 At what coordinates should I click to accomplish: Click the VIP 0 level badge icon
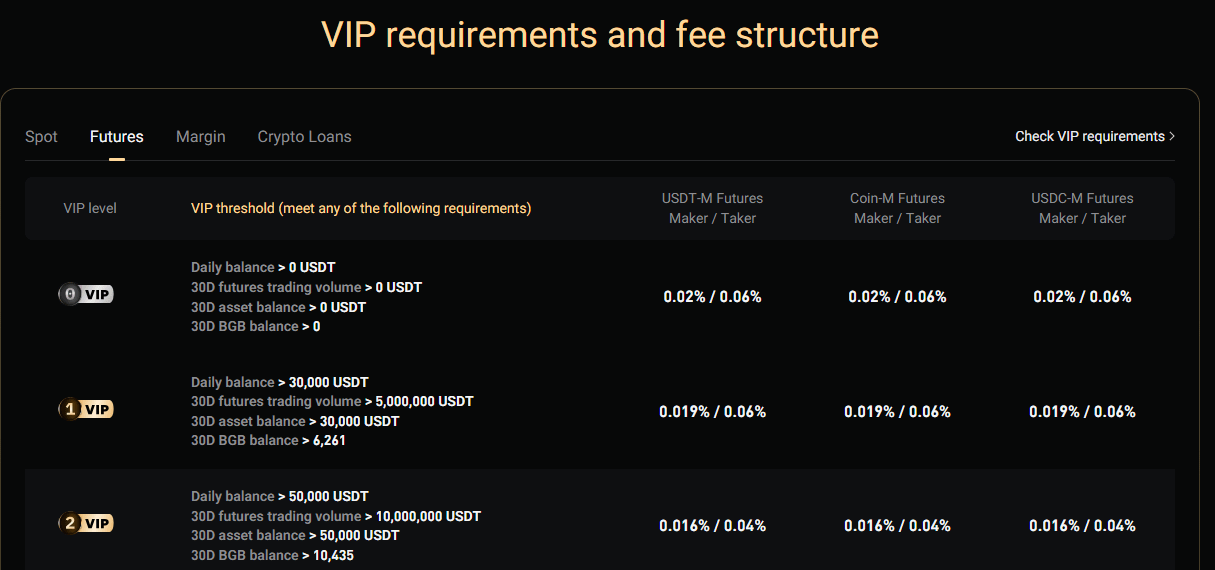point(86,294)
